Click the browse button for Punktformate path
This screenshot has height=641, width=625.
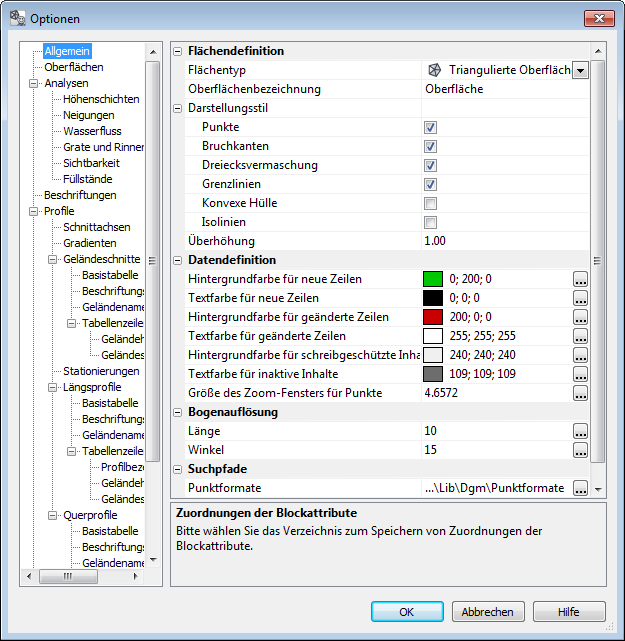pos(580,488)
